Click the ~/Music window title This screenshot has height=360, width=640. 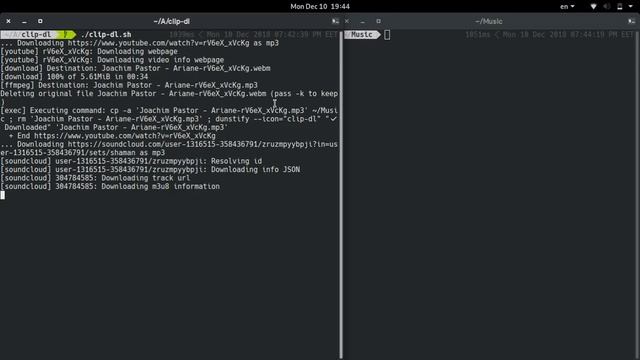click(489, 21)
